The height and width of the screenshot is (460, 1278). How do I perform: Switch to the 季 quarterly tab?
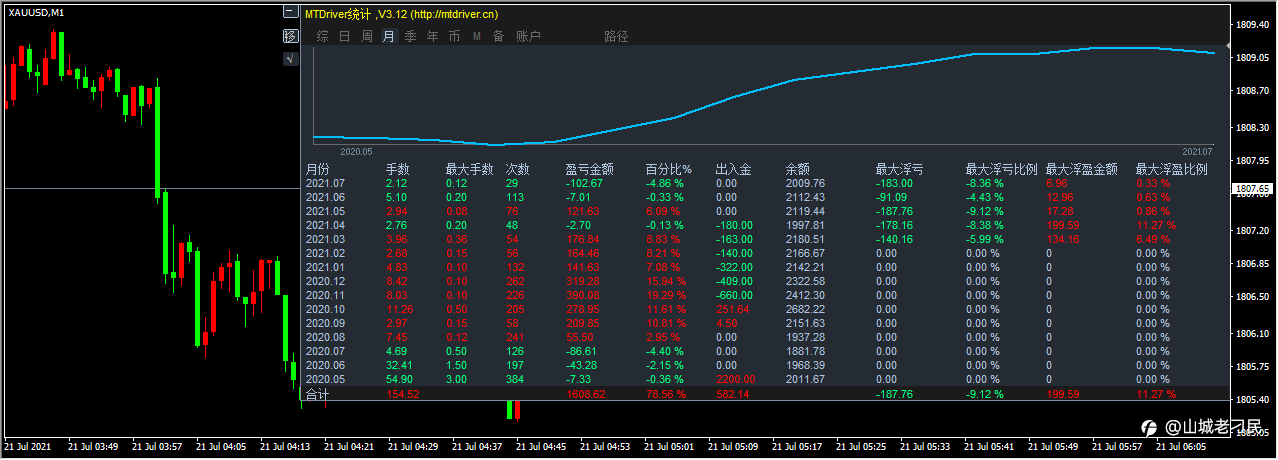[410, 36]
